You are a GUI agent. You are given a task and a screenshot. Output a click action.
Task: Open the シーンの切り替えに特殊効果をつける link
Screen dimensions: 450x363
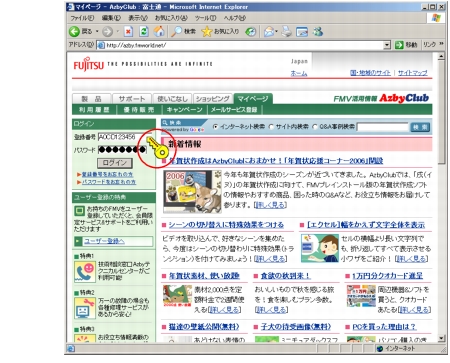pos(226,225)
